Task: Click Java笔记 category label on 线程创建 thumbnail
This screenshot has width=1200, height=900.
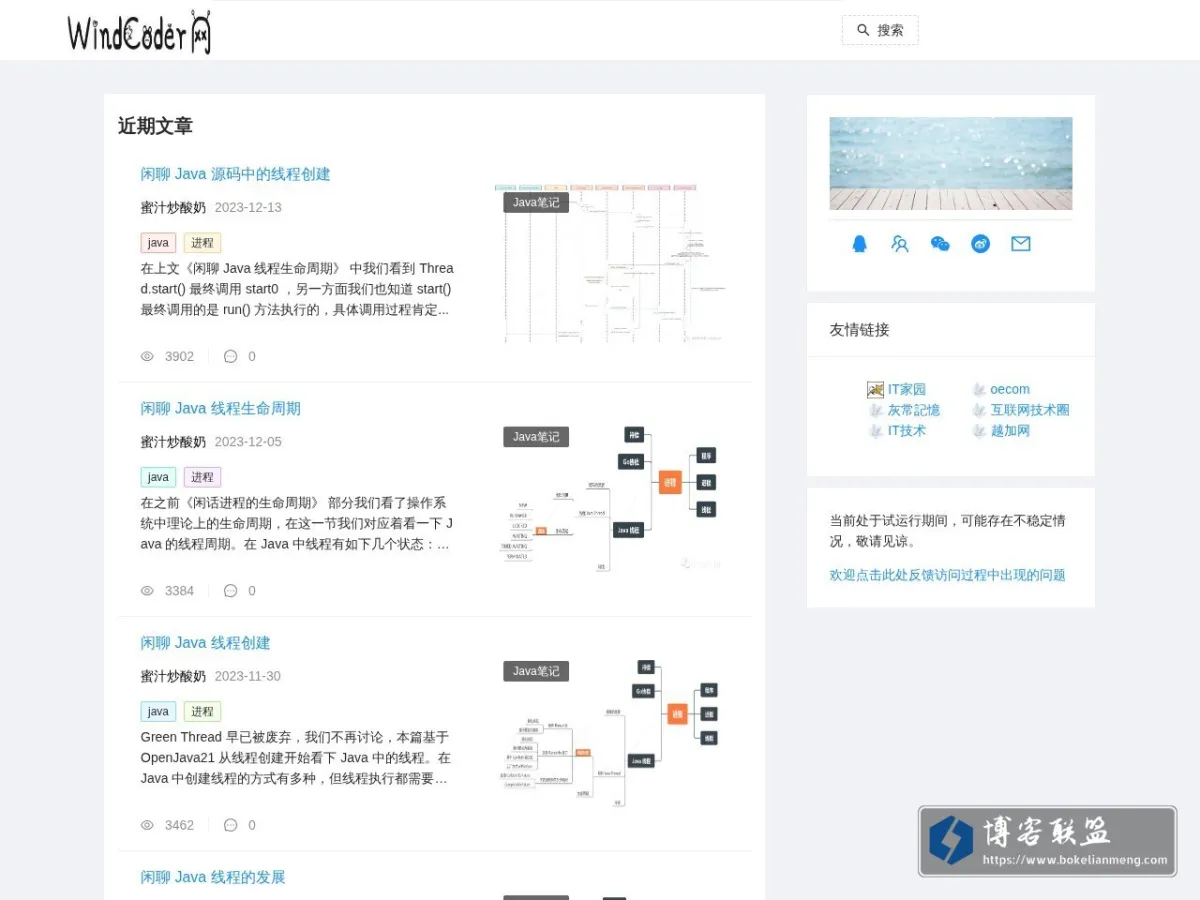Action: tap(536, 671)
